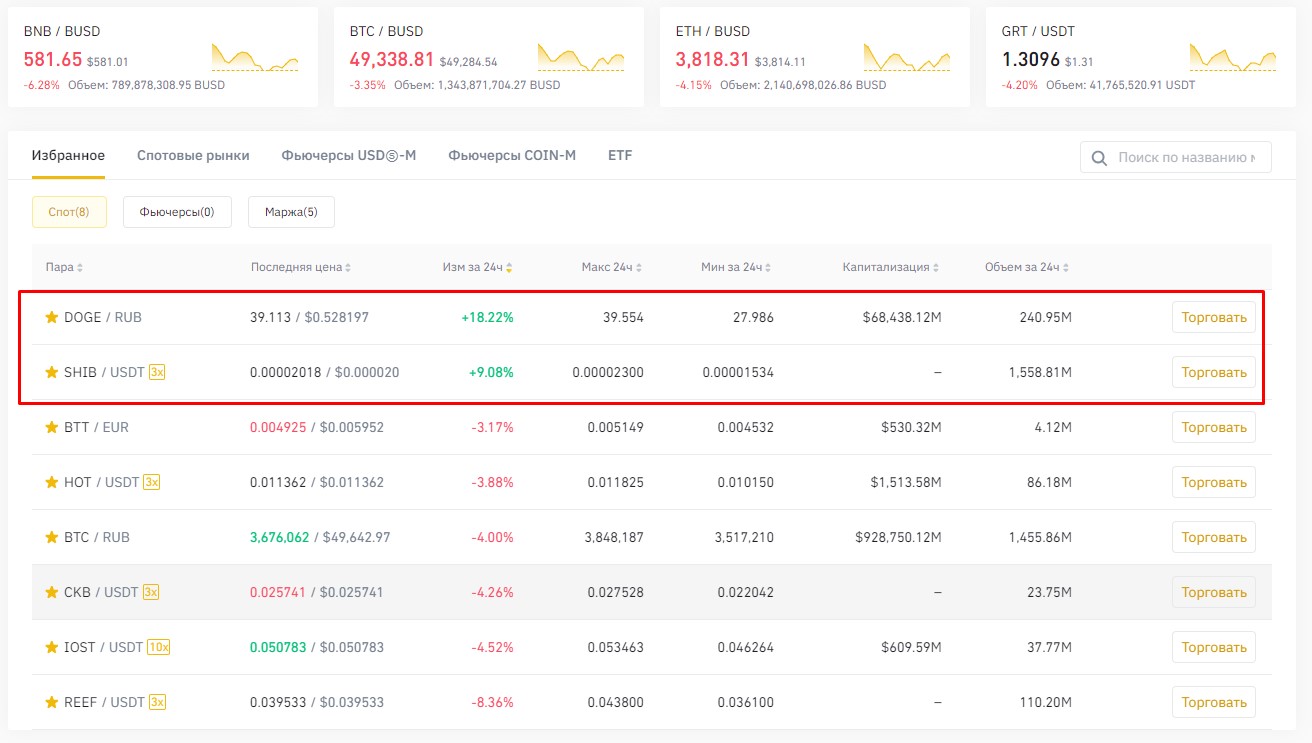Click the +18.22% change value

point(487,317)
